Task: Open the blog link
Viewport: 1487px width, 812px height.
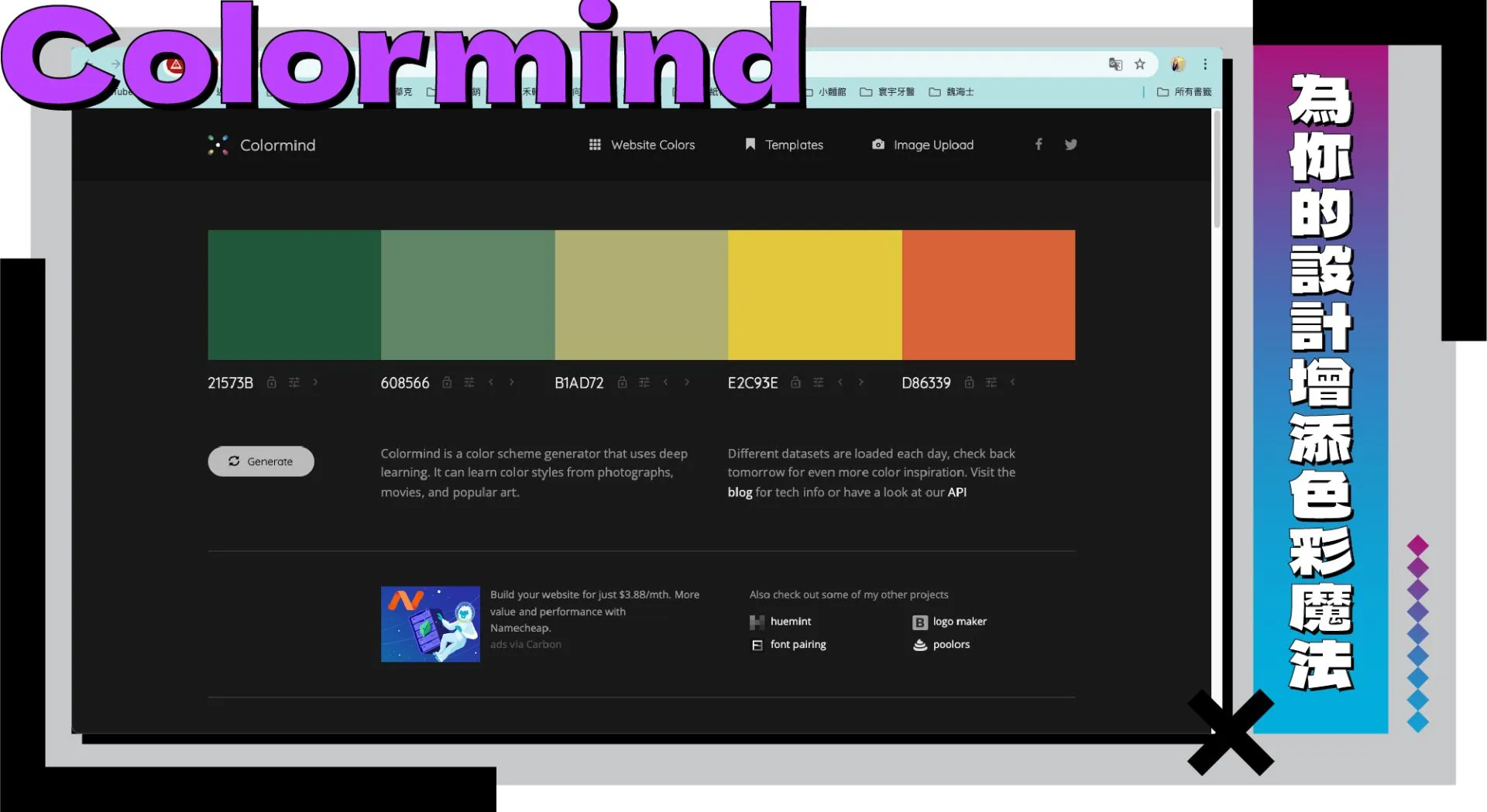Action: (x=740, y=492)
